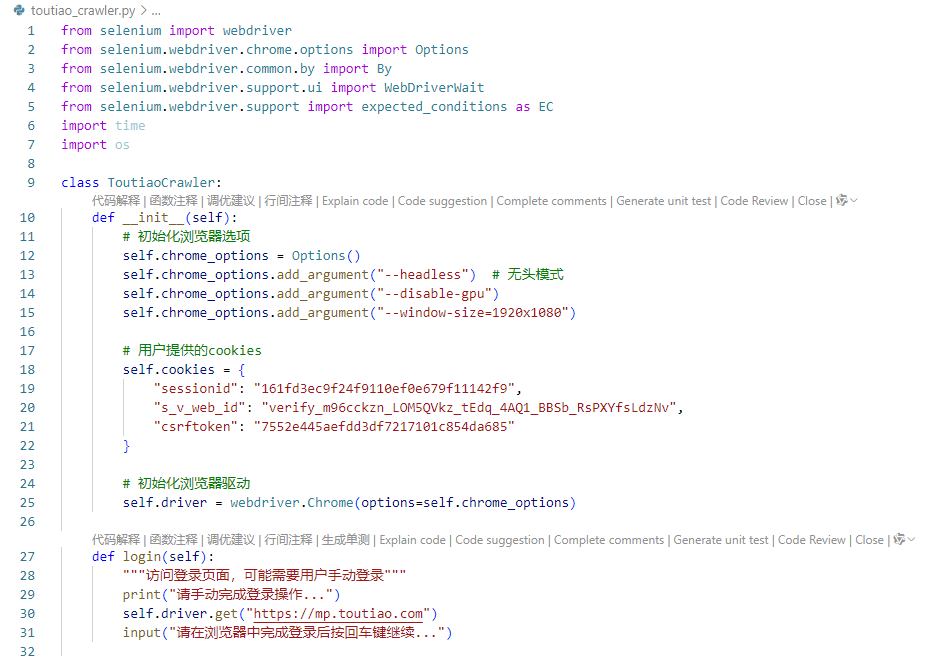
Task: Click the closing brace on line 22
Action: pos(126,446)
